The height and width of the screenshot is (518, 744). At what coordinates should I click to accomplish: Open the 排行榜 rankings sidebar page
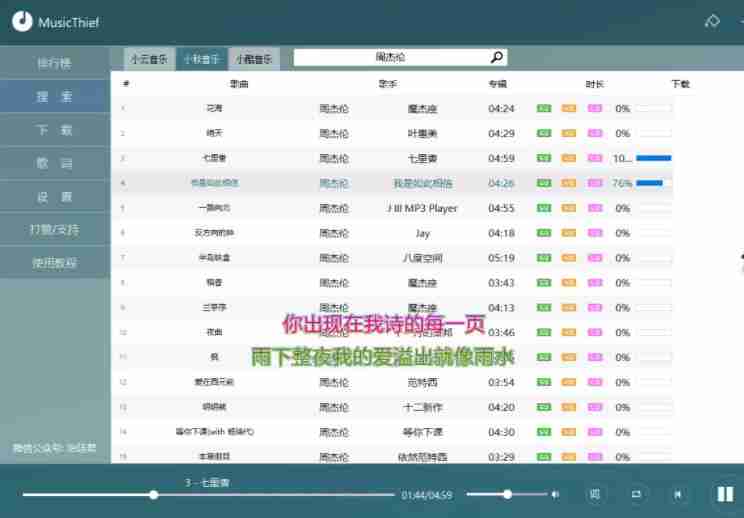tap(55, 63)
